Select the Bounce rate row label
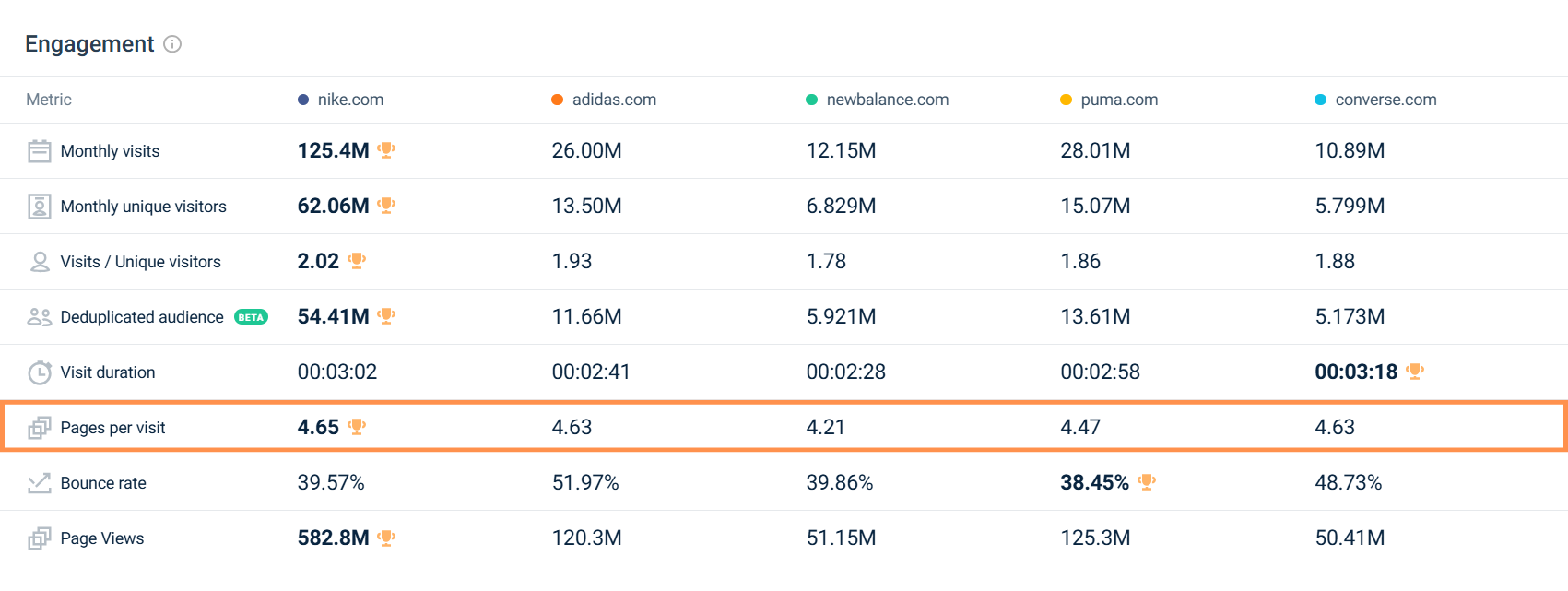The height and width of the screenshot is (591, 1568). point(103,483)
